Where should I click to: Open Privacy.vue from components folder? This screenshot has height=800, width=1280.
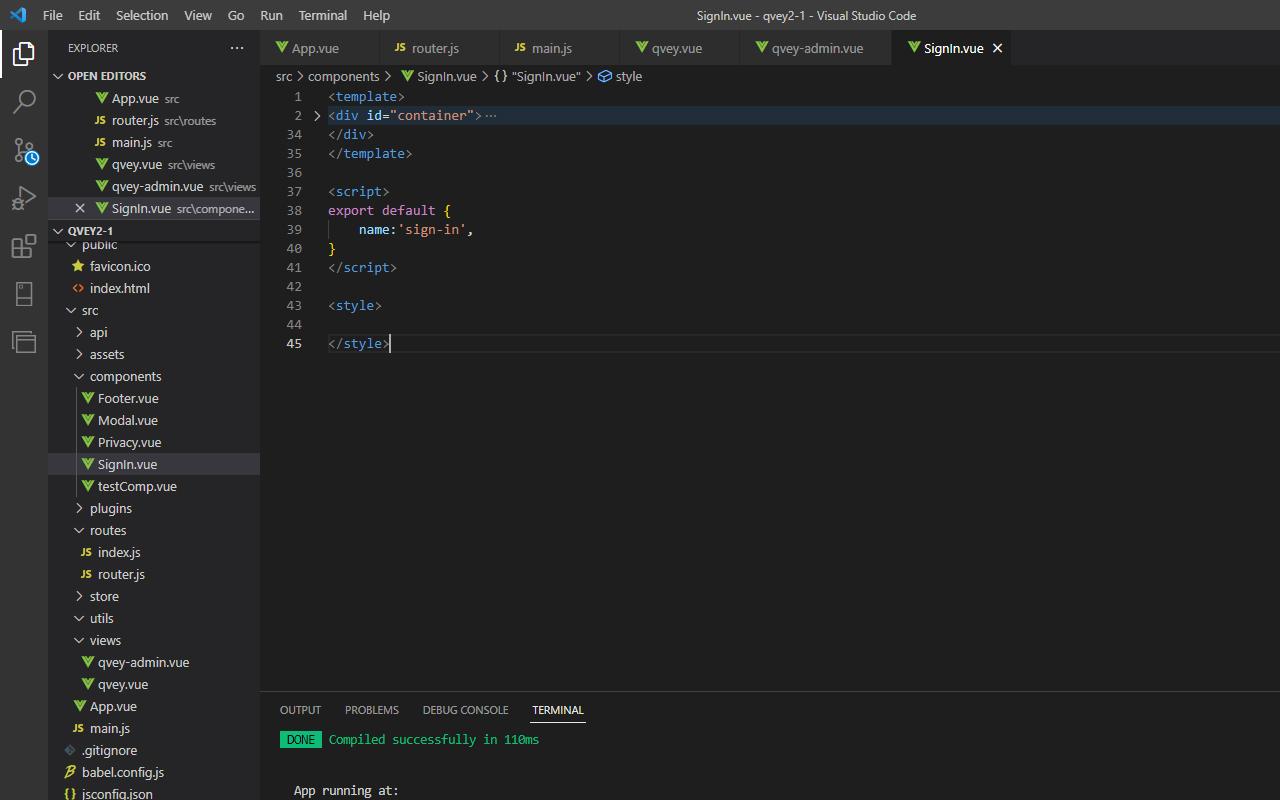[154, 442]
